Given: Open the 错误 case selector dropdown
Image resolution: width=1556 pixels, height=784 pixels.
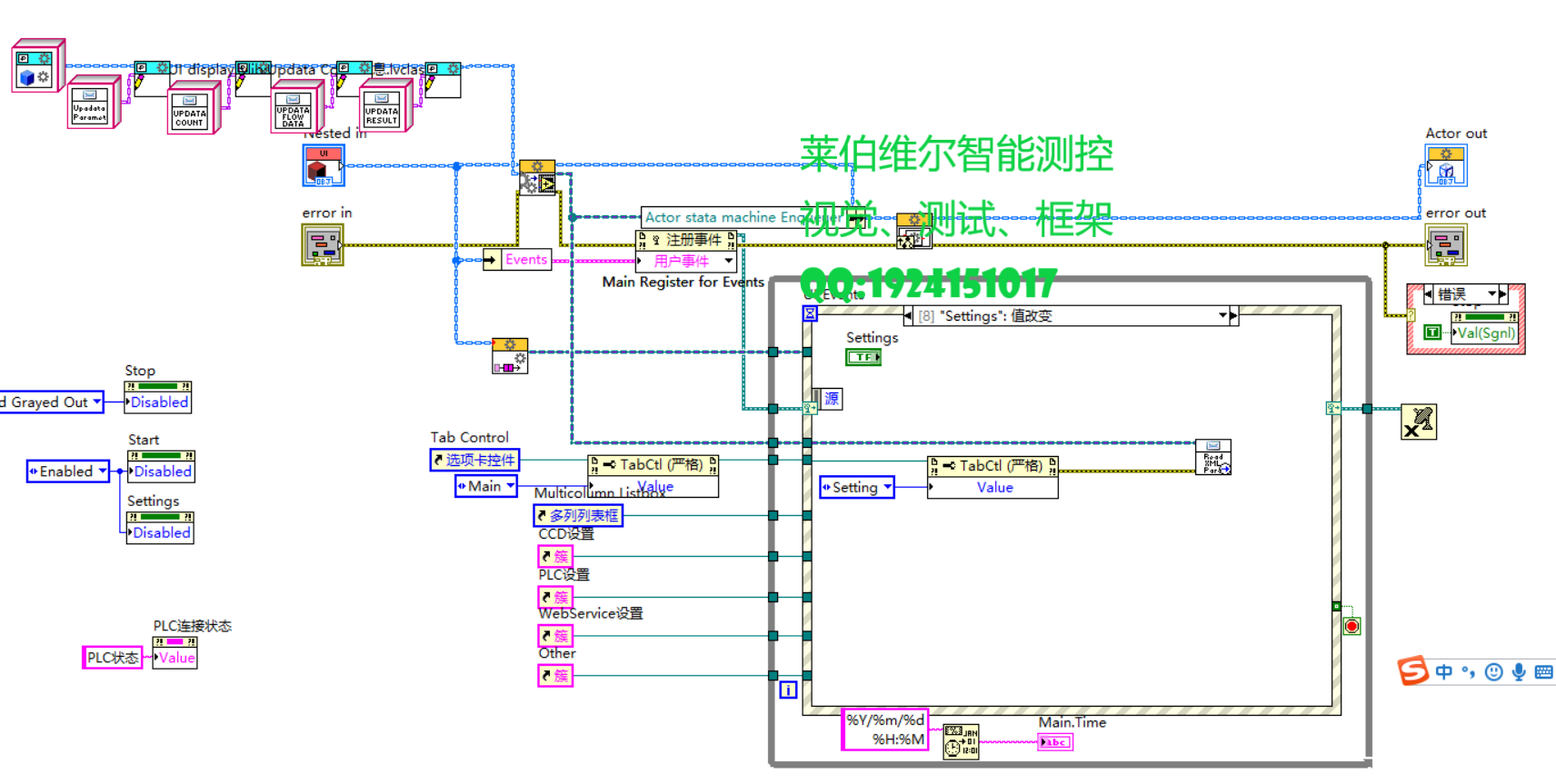Looking at the screenshot, I should pyautogui.click(x=1491, y=293).
